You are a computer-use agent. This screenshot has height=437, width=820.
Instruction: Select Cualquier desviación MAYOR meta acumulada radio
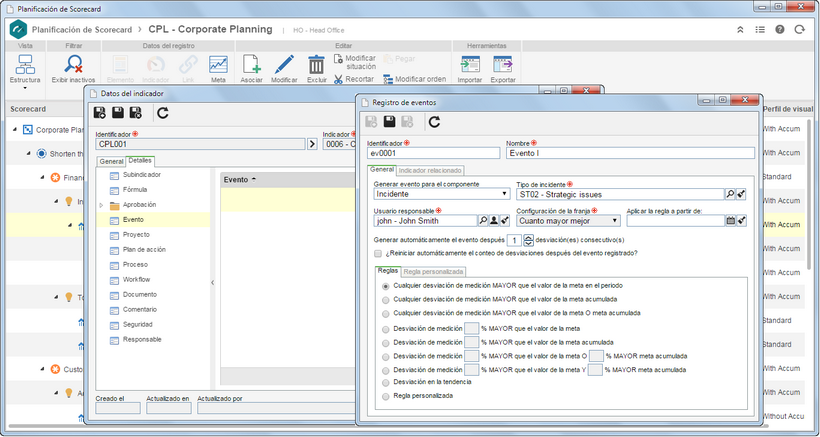pos(385,300)
